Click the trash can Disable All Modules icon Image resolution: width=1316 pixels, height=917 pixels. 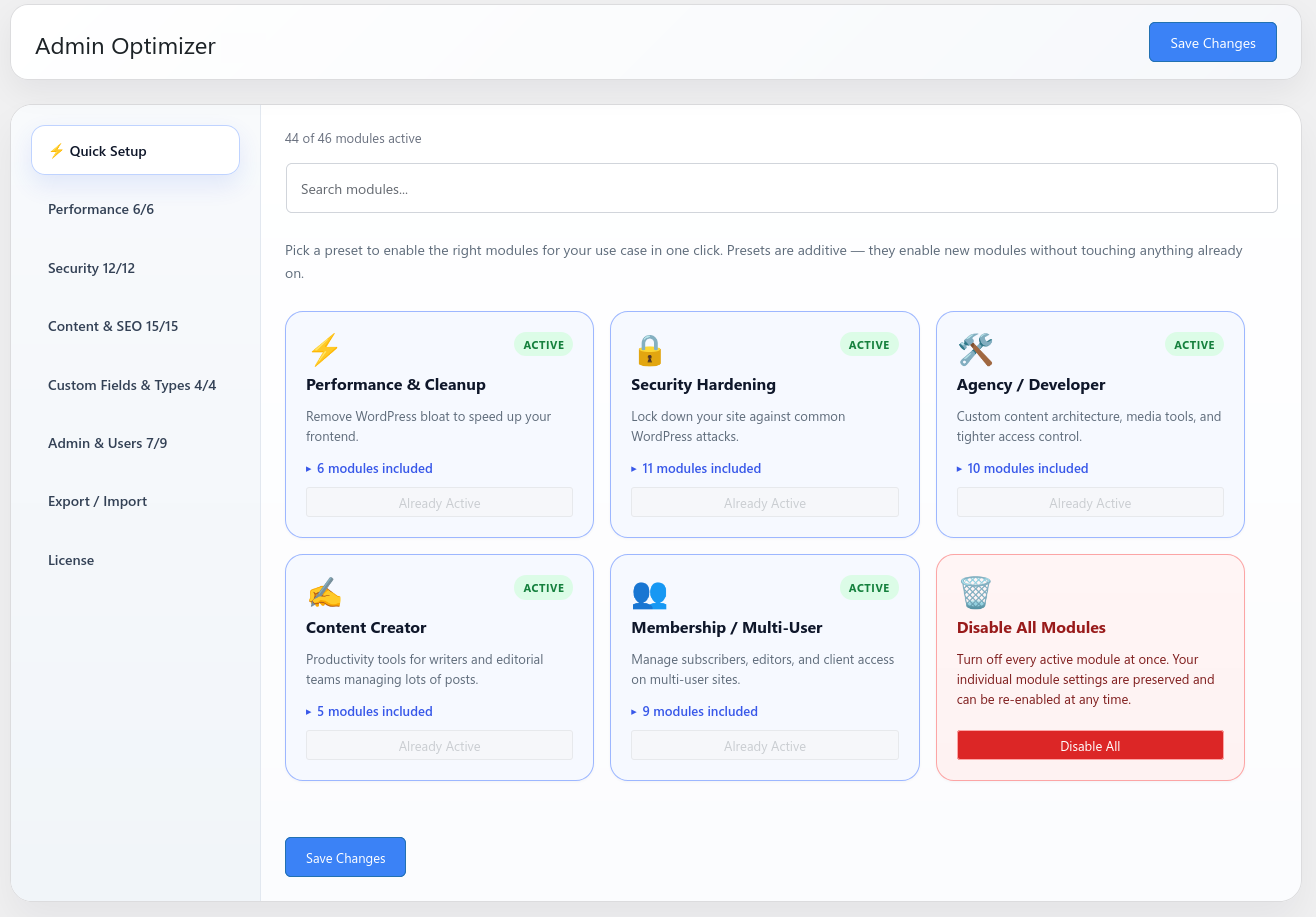[975, 593]
